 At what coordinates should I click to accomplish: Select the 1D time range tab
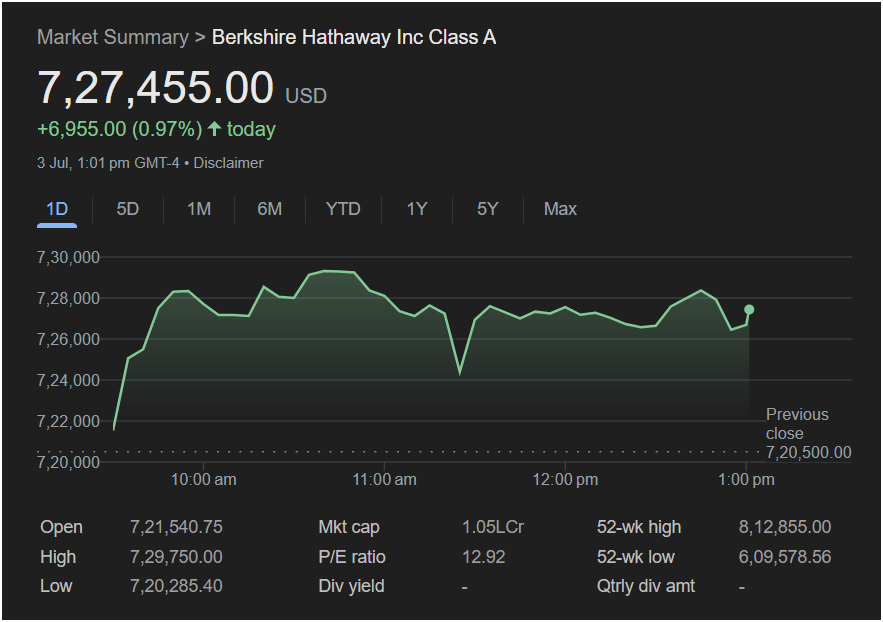(57, 209)
